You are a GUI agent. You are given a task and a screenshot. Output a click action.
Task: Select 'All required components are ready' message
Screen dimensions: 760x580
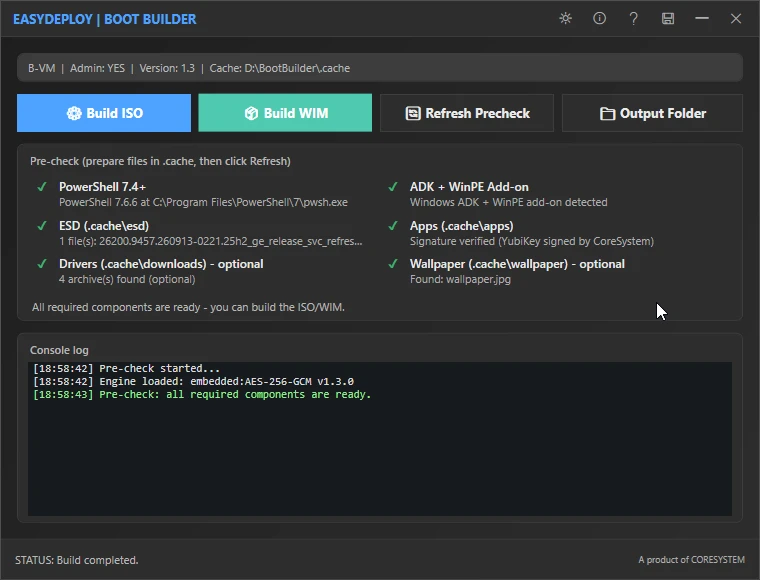pyautogui.click(x=188, y=307)
